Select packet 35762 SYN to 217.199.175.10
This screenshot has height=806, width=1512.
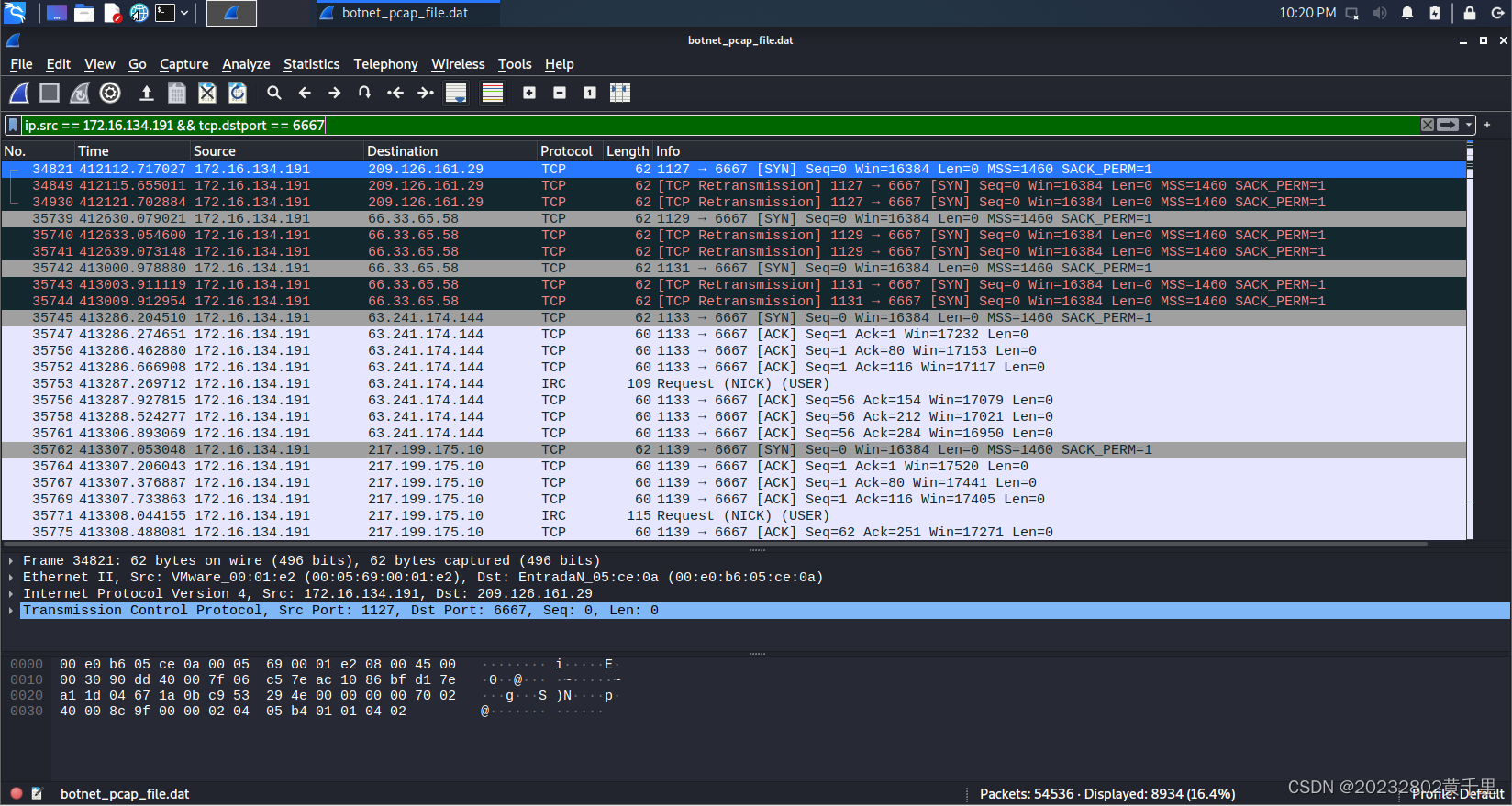coord(733,450)
